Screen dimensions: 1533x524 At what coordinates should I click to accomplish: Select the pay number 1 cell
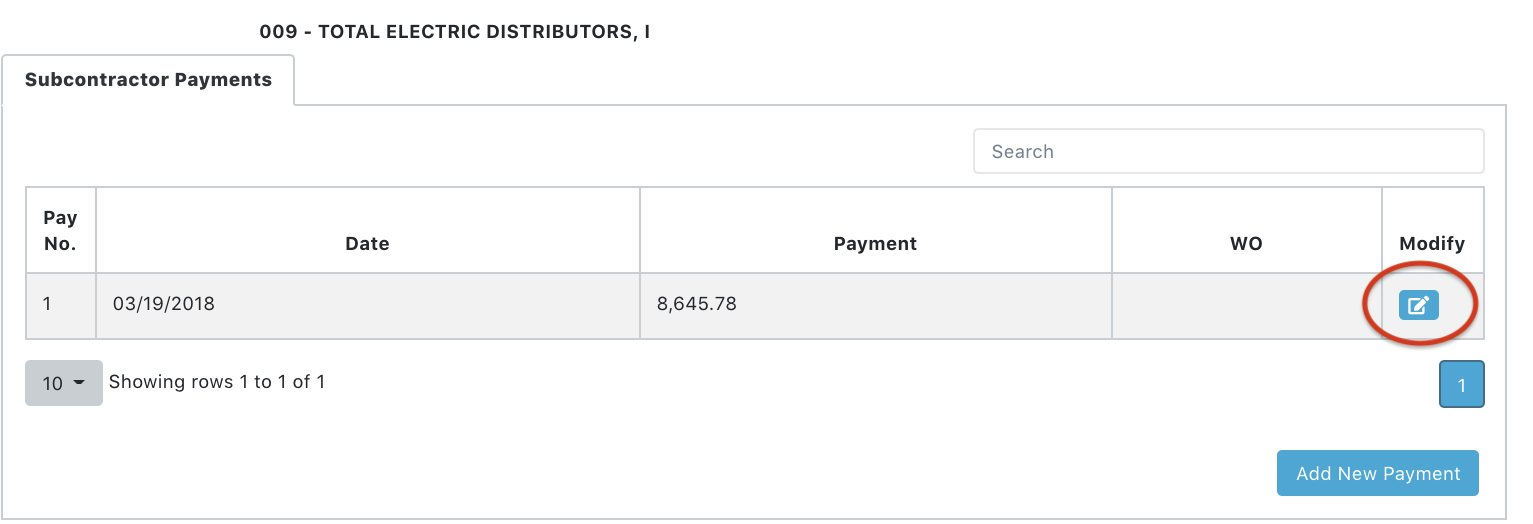pyautogui.click(x=61, y=306)
